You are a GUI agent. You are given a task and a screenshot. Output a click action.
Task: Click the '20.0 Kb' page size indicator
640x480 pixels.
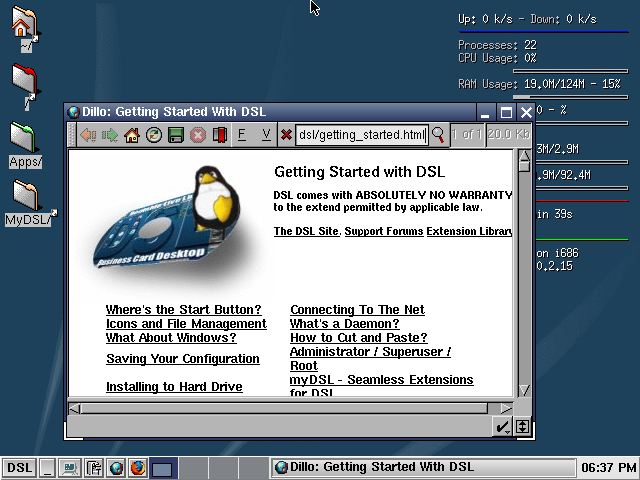(509, 134)
